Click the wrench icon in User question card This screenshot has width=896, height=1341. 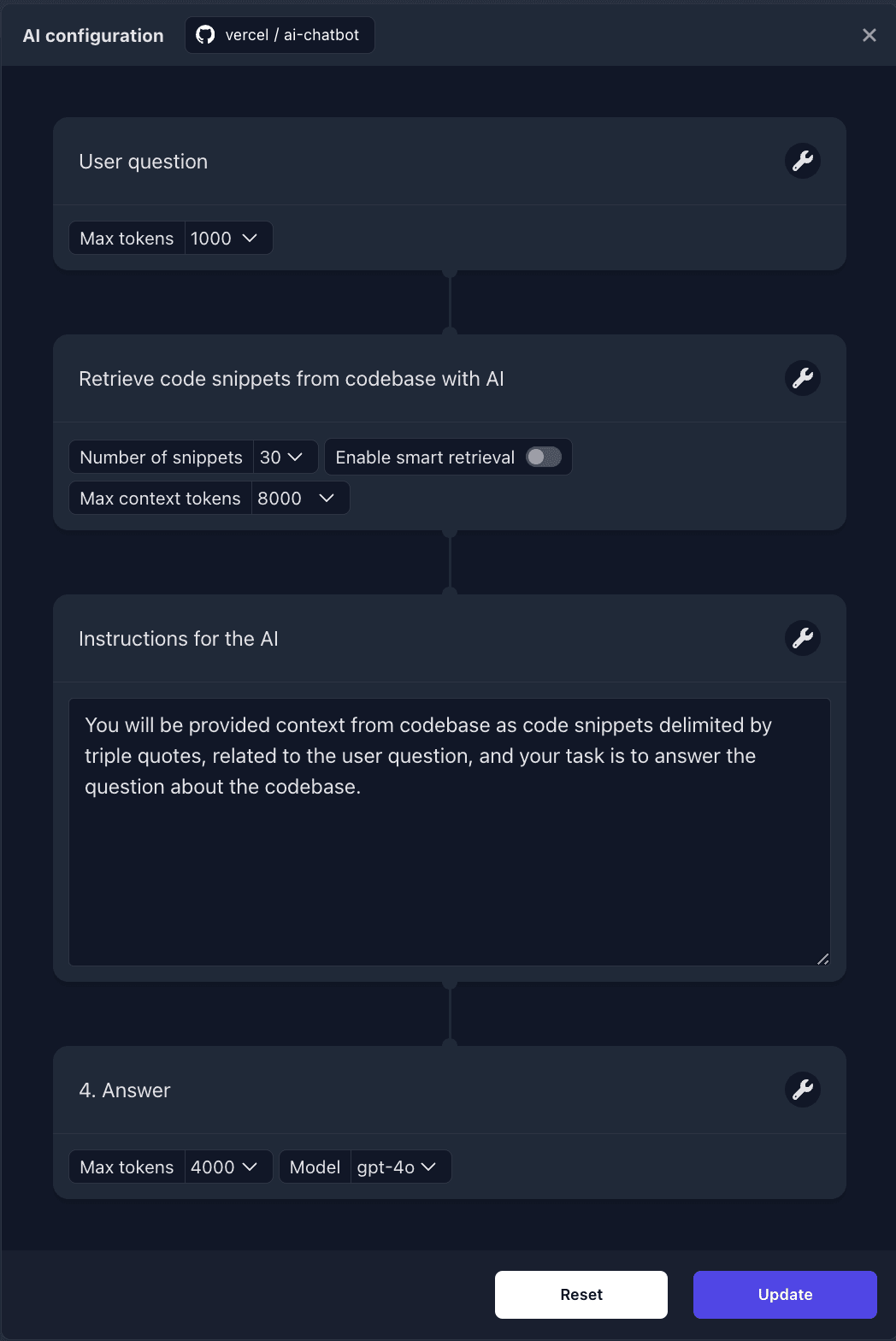coord(802,161)
